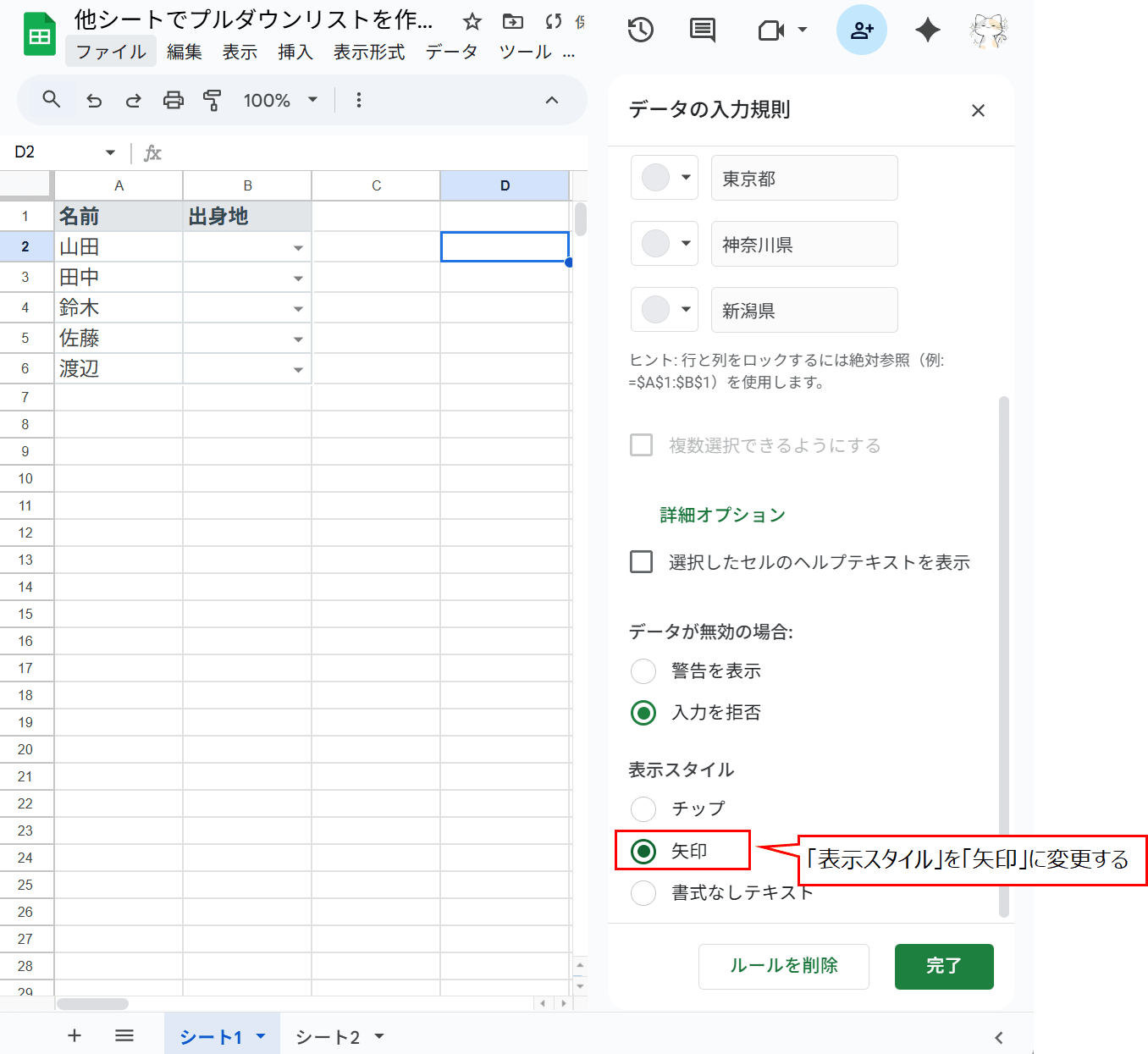Undo the last action
Image resolution: width=1148 pixels, height=1054 pixels.
pos(94,100)
